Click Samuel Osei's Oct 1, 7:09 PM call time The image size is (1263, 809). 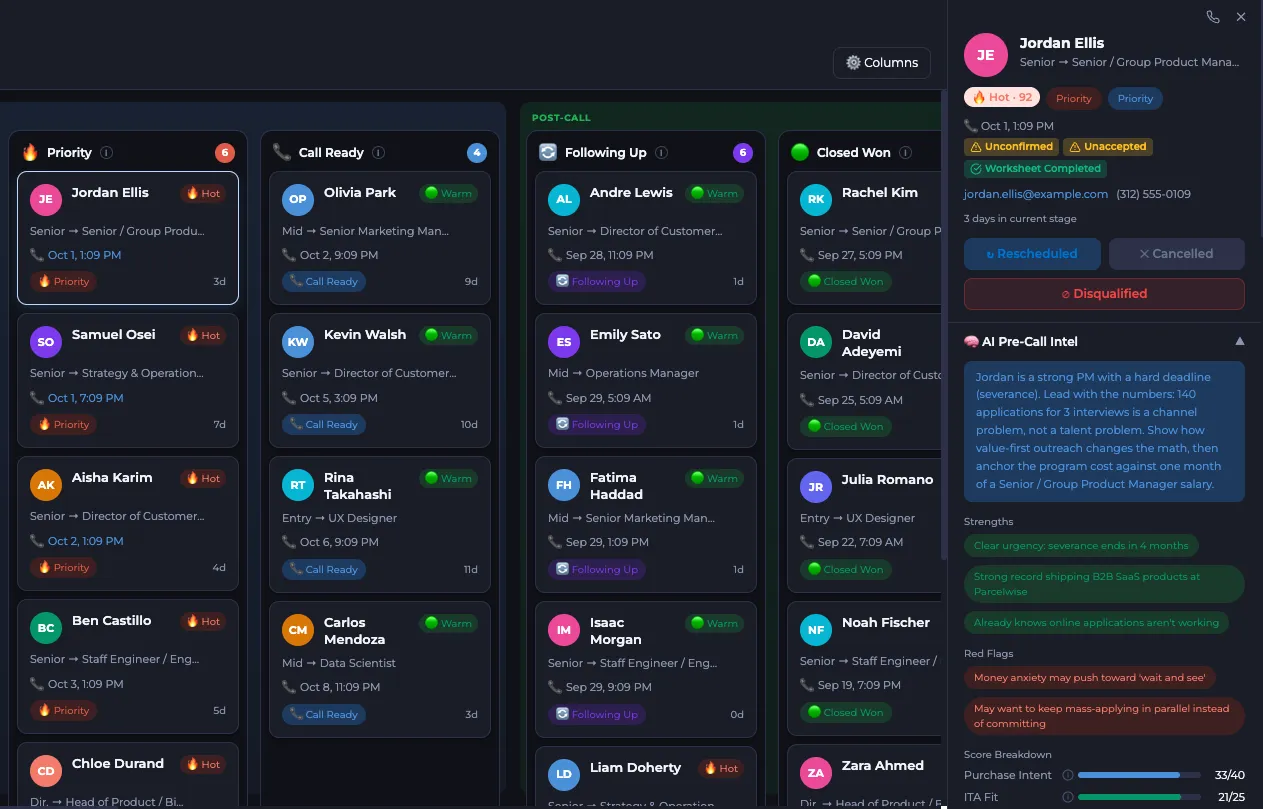coord(85,398)
